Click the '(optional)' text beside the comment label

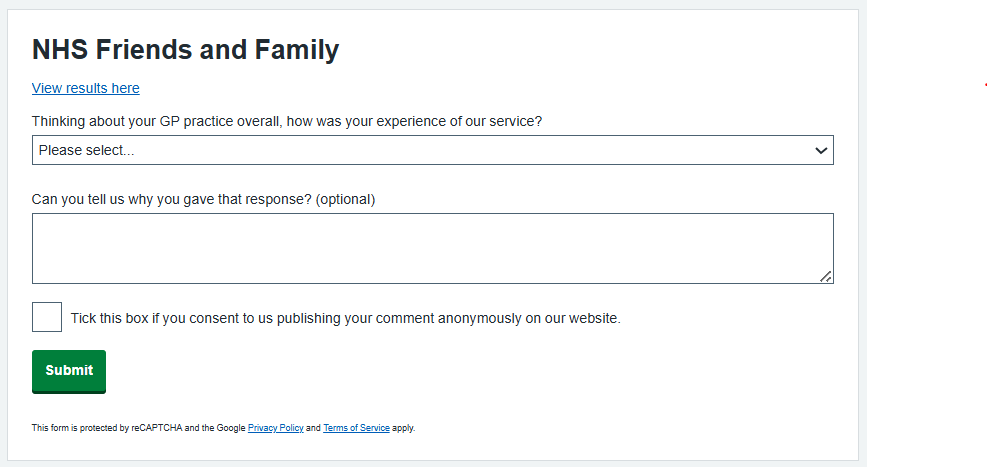tap(345, 199)
